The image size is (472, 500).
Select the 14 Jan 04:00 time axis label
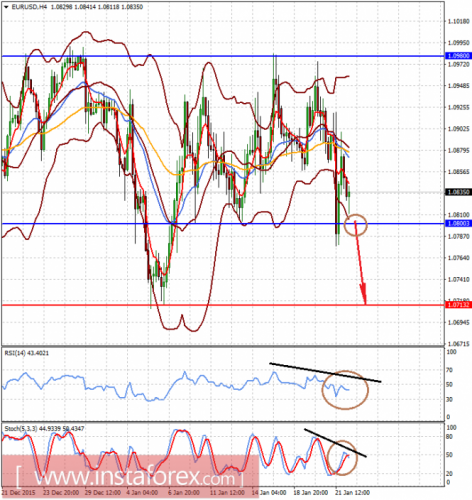tap(269, 492)
